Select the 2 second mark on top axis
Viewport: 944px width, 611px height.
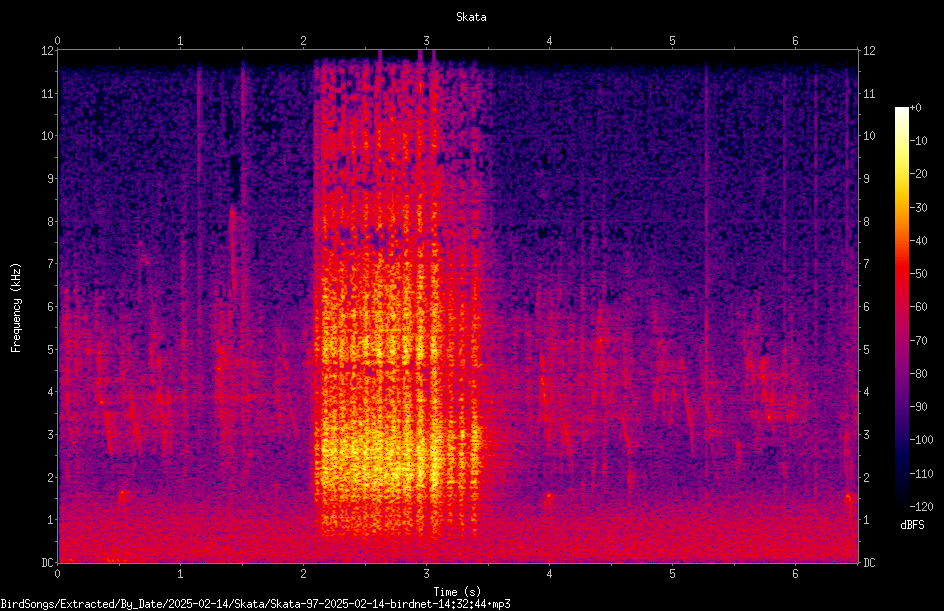point(303,41)
